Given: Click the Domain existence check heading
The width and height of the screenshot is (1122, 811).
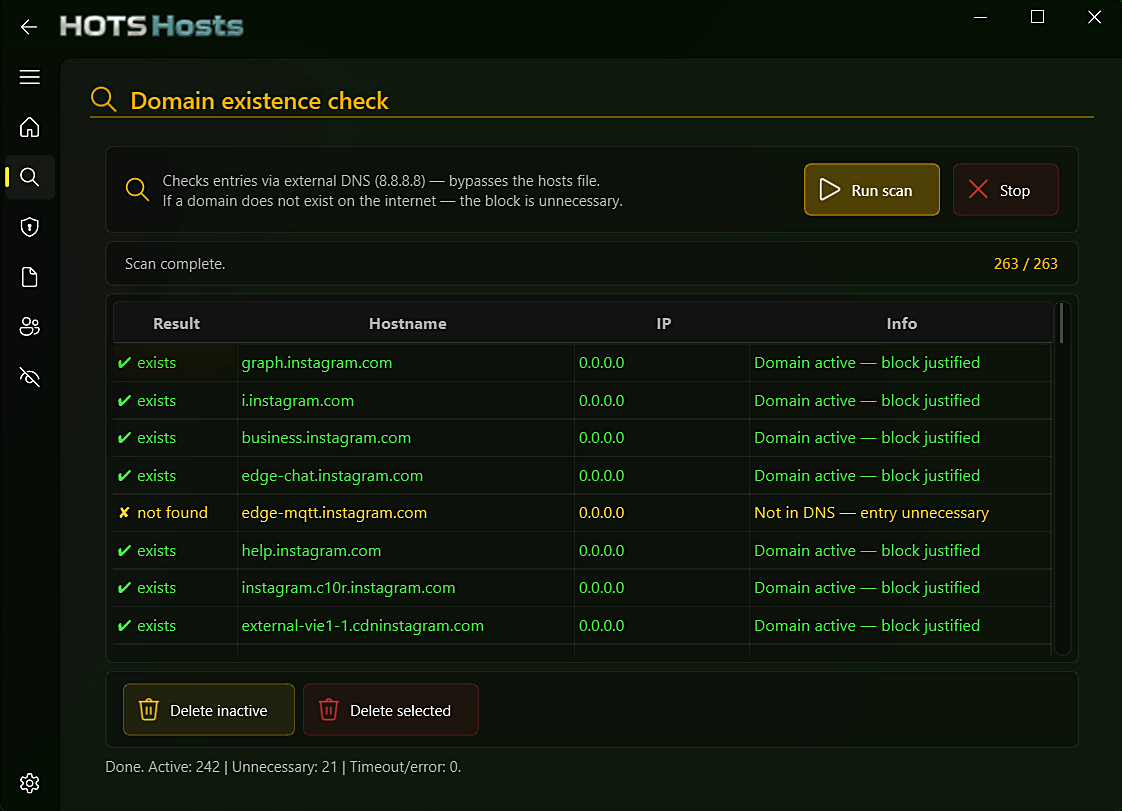Looking at the screenshot, I should pos(259,101).
